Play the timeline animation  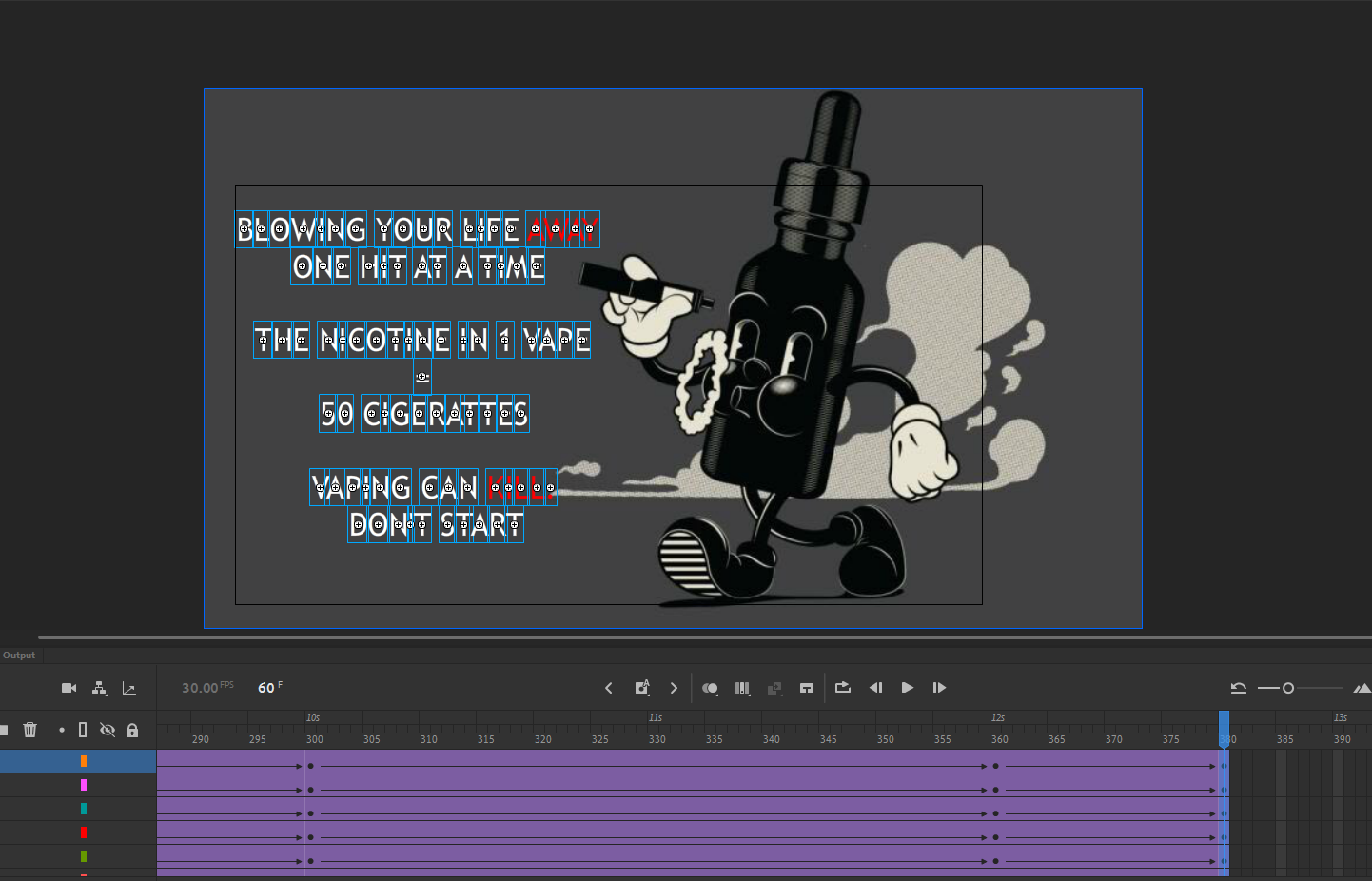(908, 688)
